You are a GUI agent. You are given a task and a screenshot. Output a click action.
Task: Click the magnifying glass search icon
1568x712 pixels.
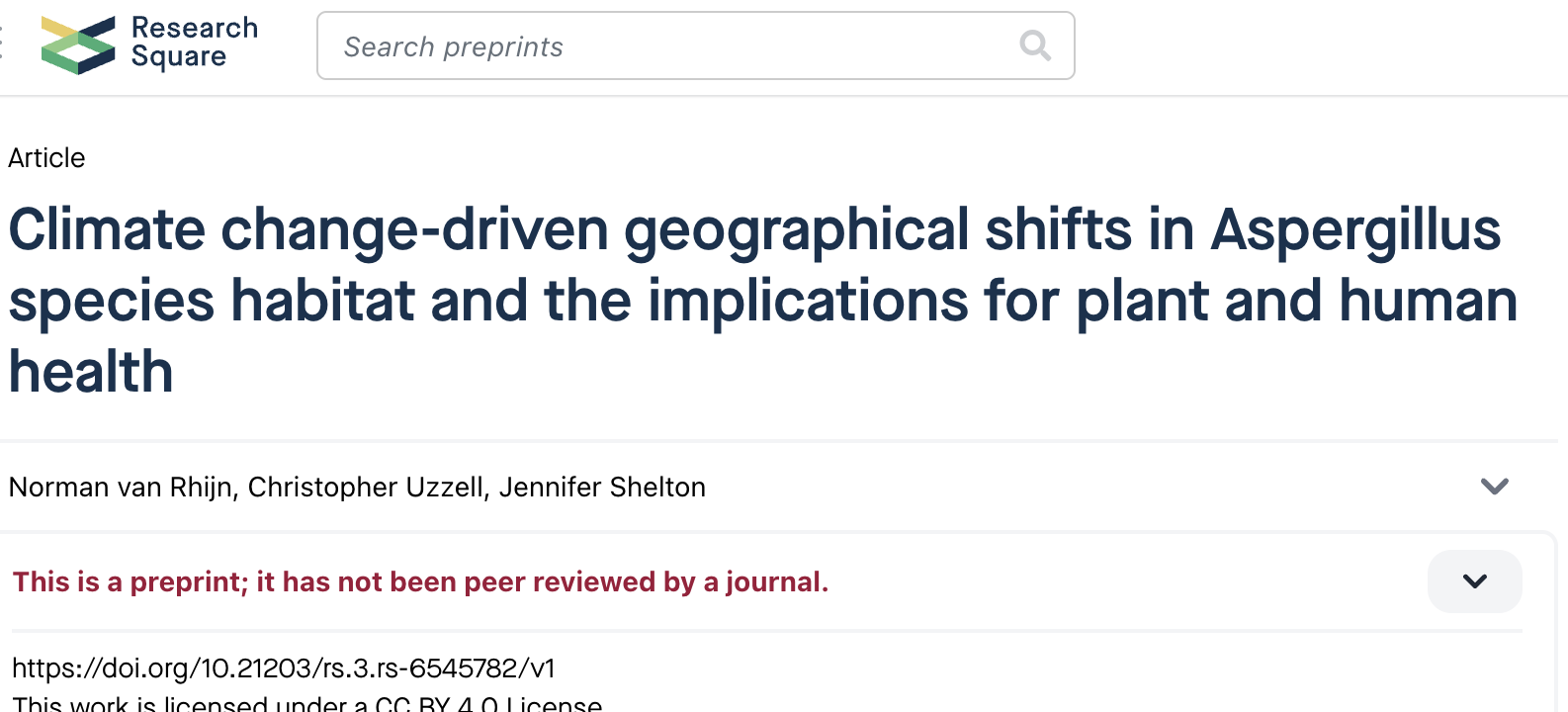pyautogui.click(x=1035, y=45)
